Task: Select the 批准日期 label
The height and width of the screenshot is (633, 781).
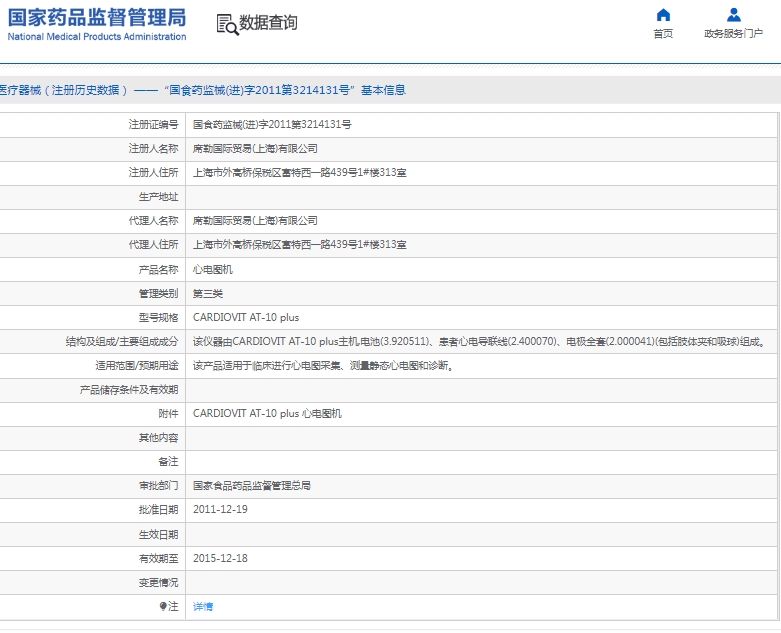Action: click(x=158, y=509)
